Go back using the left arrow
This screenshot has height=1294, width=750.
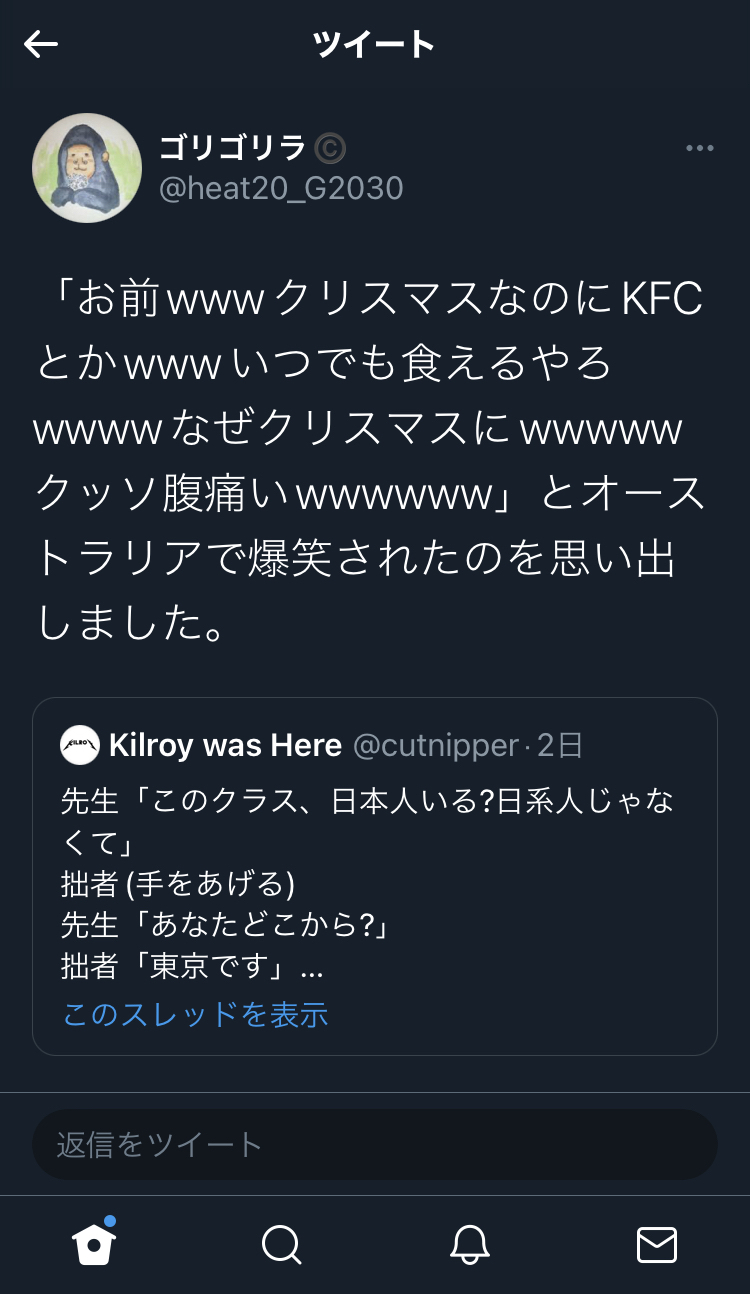tap(41, 44)
